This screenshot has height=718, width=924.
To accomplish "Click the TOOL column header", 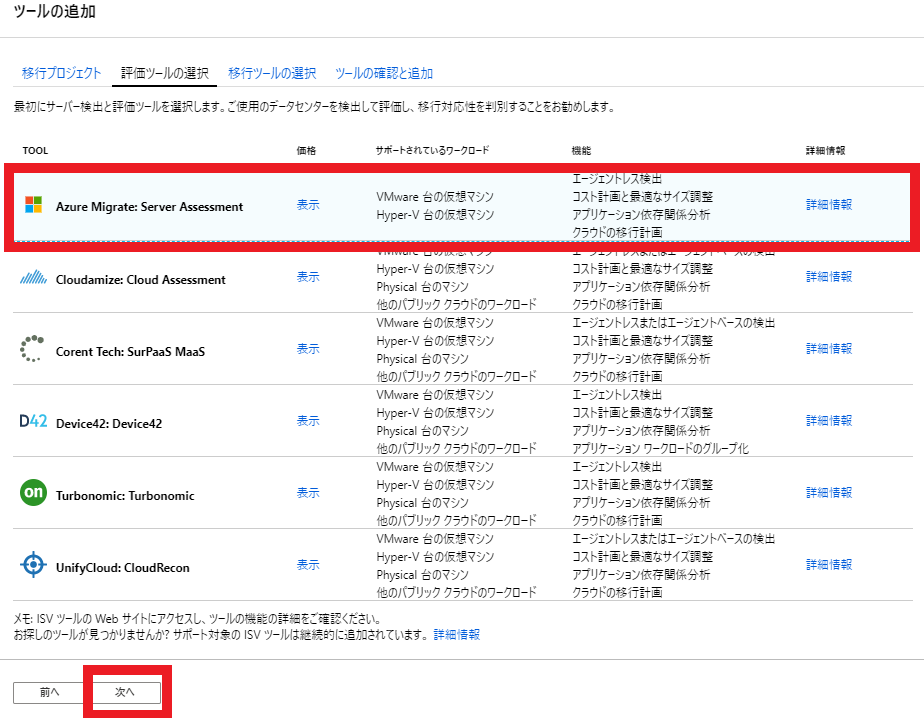I will click(35, 150).
